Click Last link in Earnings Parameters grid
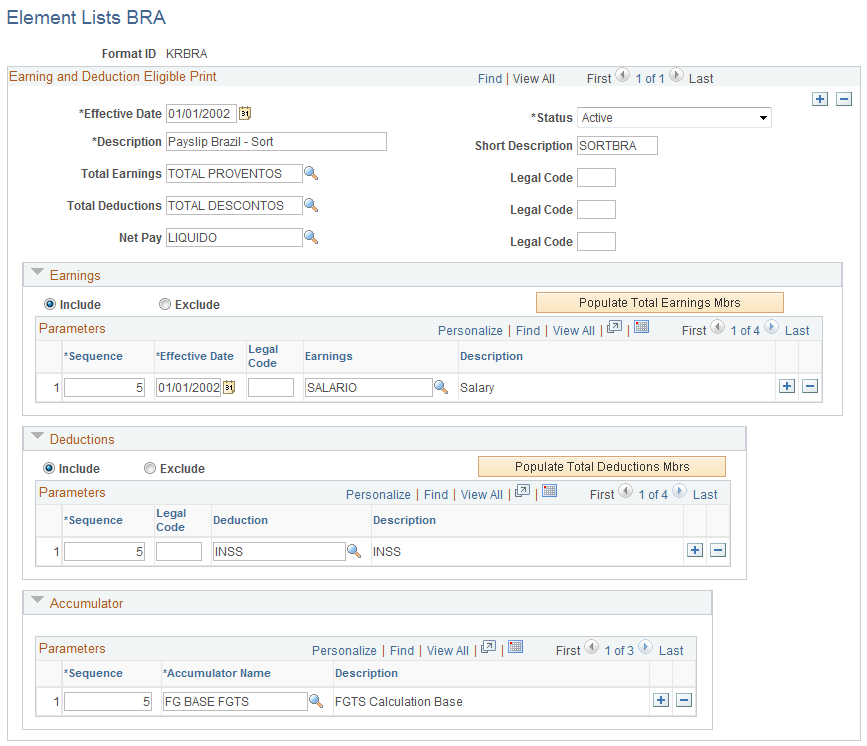 tap(797, 331)
